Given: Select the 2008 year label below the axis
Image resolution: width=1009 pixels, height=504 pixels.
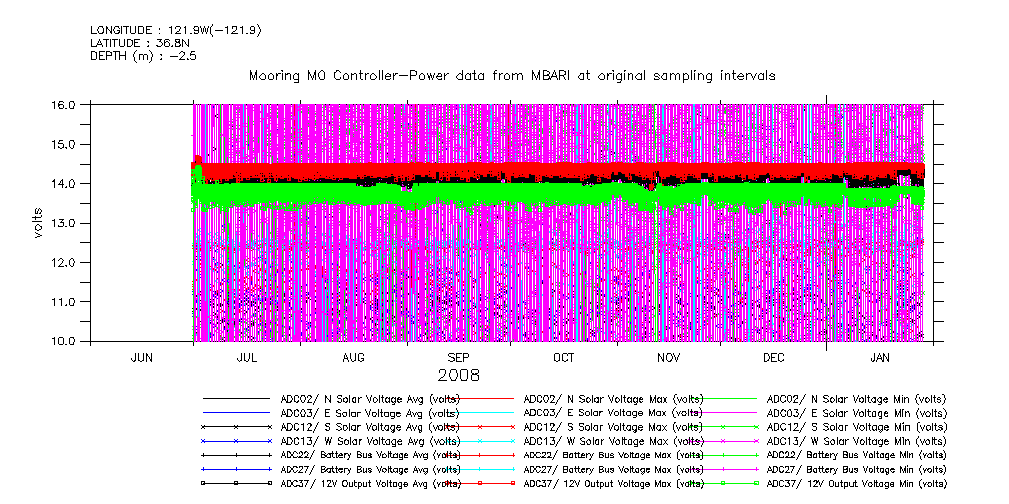Looking at the screenshot, I should click(458, 375).
